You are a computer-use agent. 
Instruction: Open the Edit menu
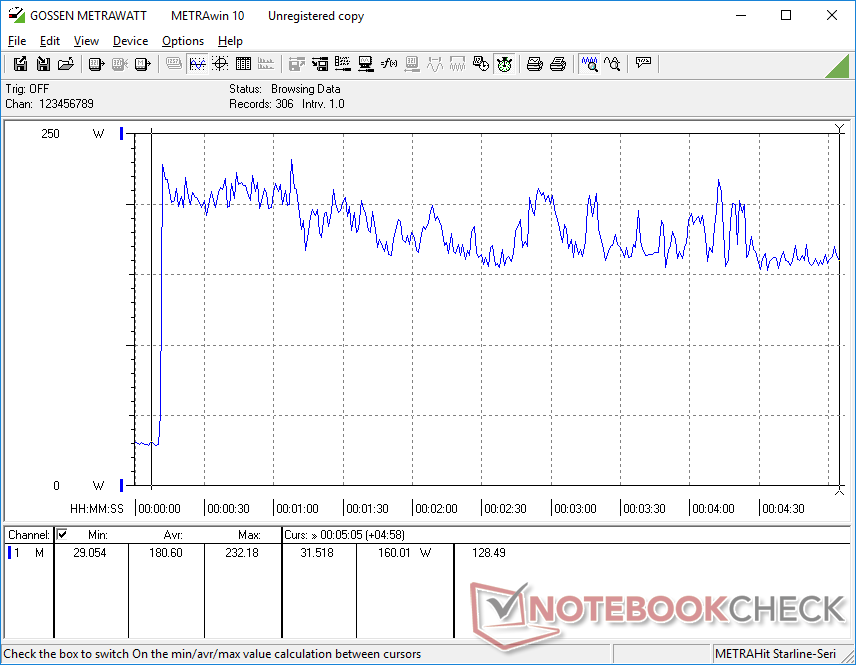click(50, 41)
